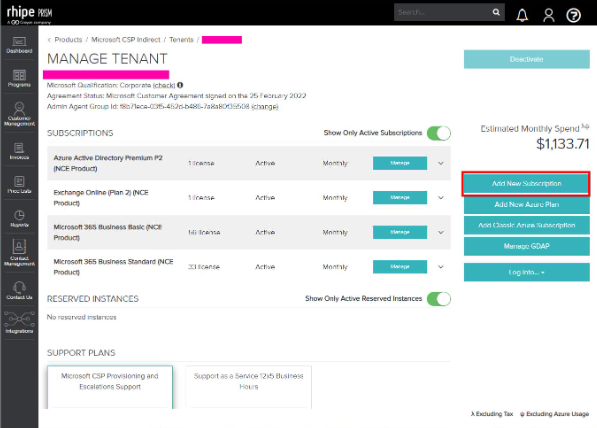Viewport: 597px width, 428px height.
Task: Select Support as a Service 12x5 card
Action: coord(248,387)
